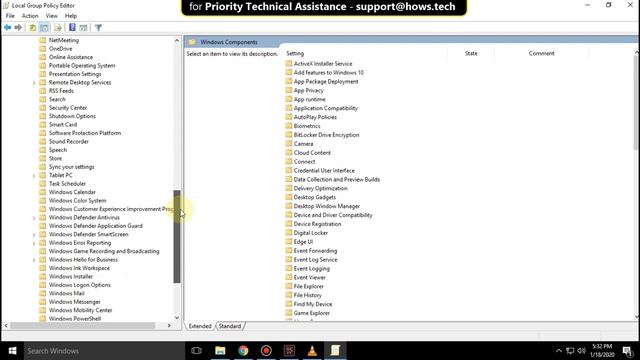This screenshot has width=640, height=360.
Task: Expand the Tablet PC tree node
Action: (34, 176)
